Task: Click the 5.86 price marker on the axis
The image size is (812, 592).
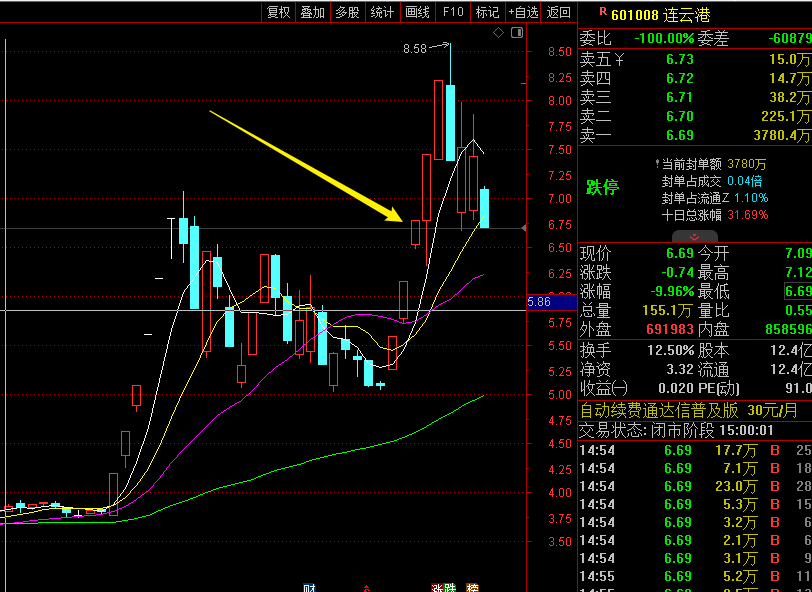Action: 539,301
